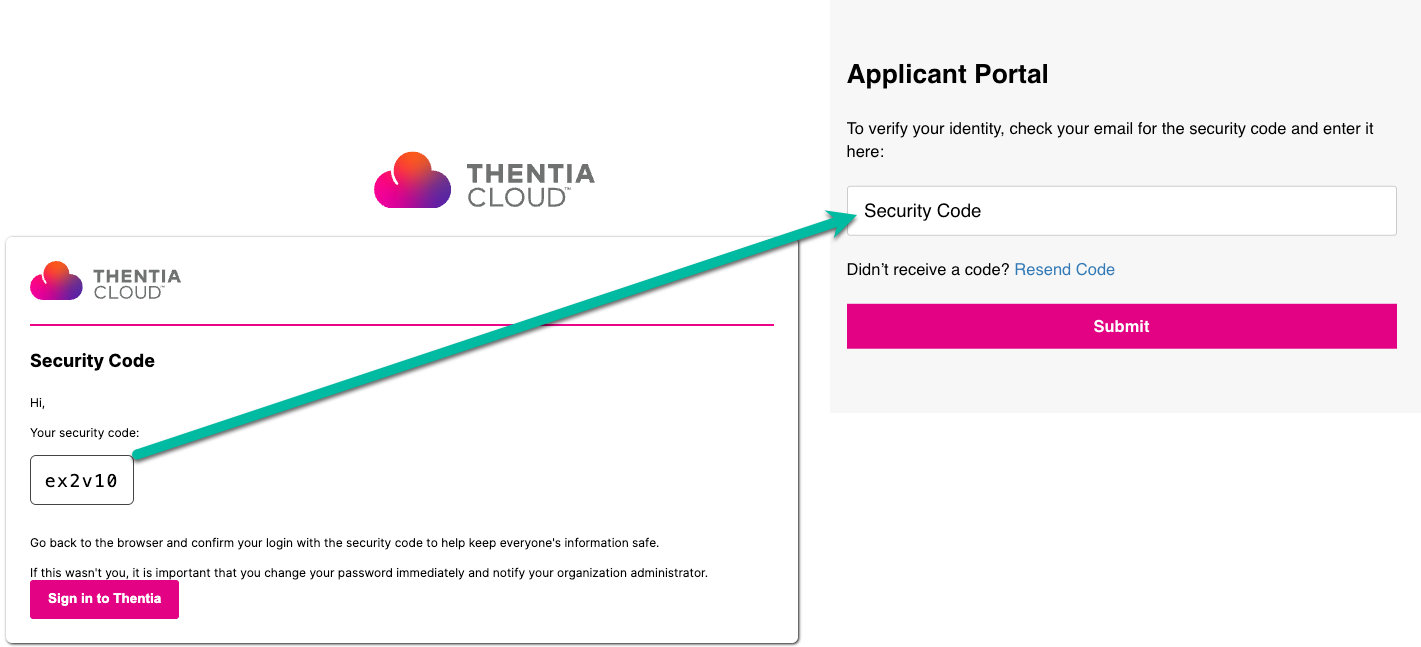This screenshot has height=647, width=1421.
Task: Click the "Didn't receive a code?" text
Action: tap(928, 269)
